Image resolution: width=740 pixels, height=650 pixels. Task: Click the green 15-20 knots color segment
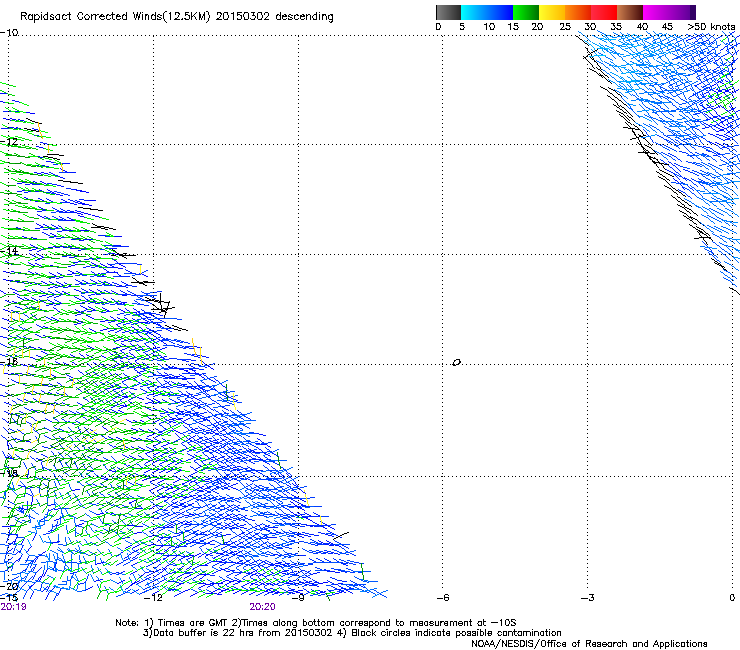[x=526, y=12]
